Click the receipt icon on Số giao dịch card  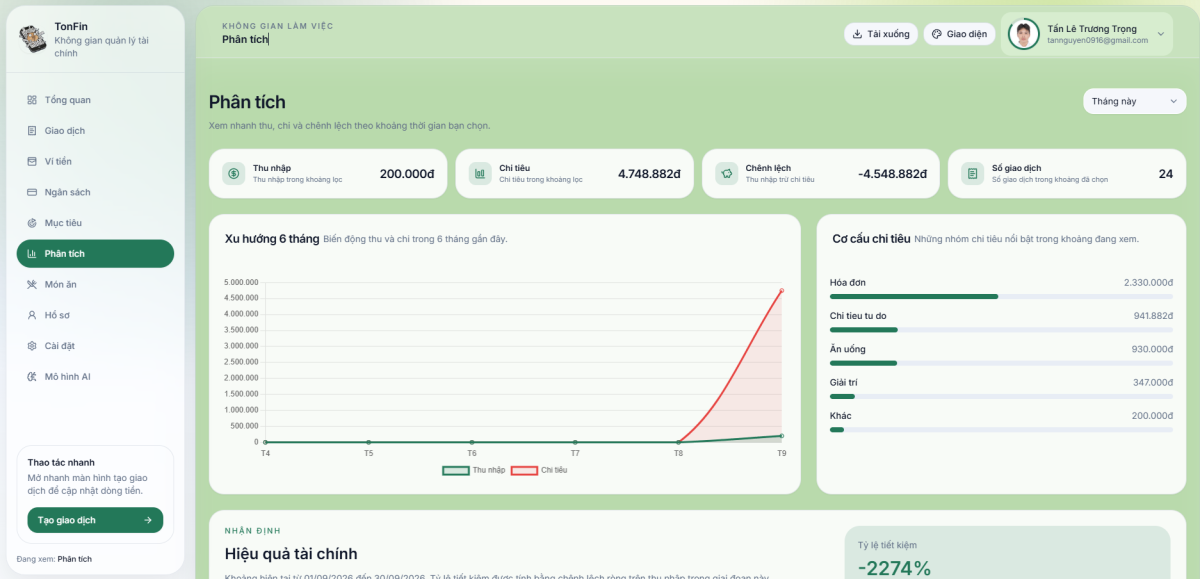point(972,174)
